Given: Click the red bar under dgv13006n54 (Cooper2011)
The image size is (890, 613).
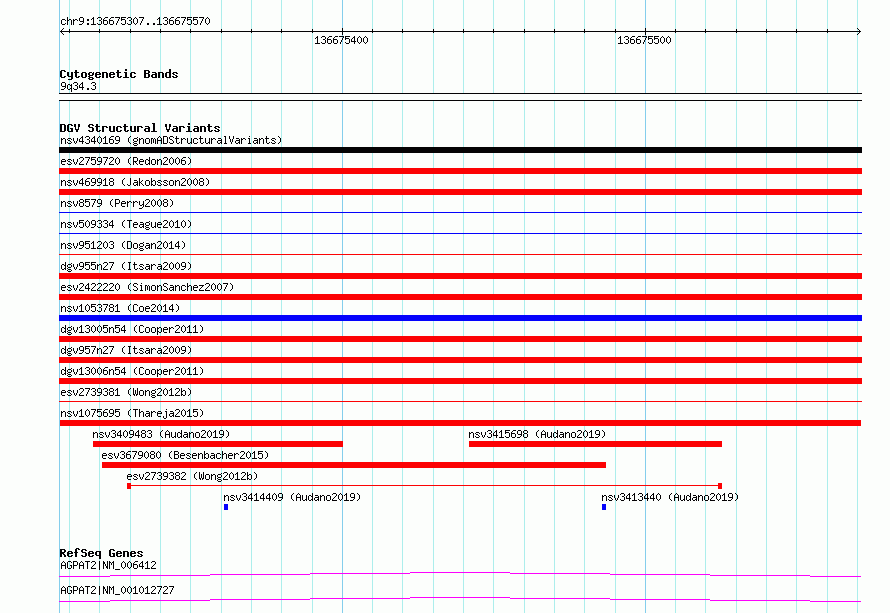Looking at the screenshot, I should pyautogui.click(x=460, y=381).
